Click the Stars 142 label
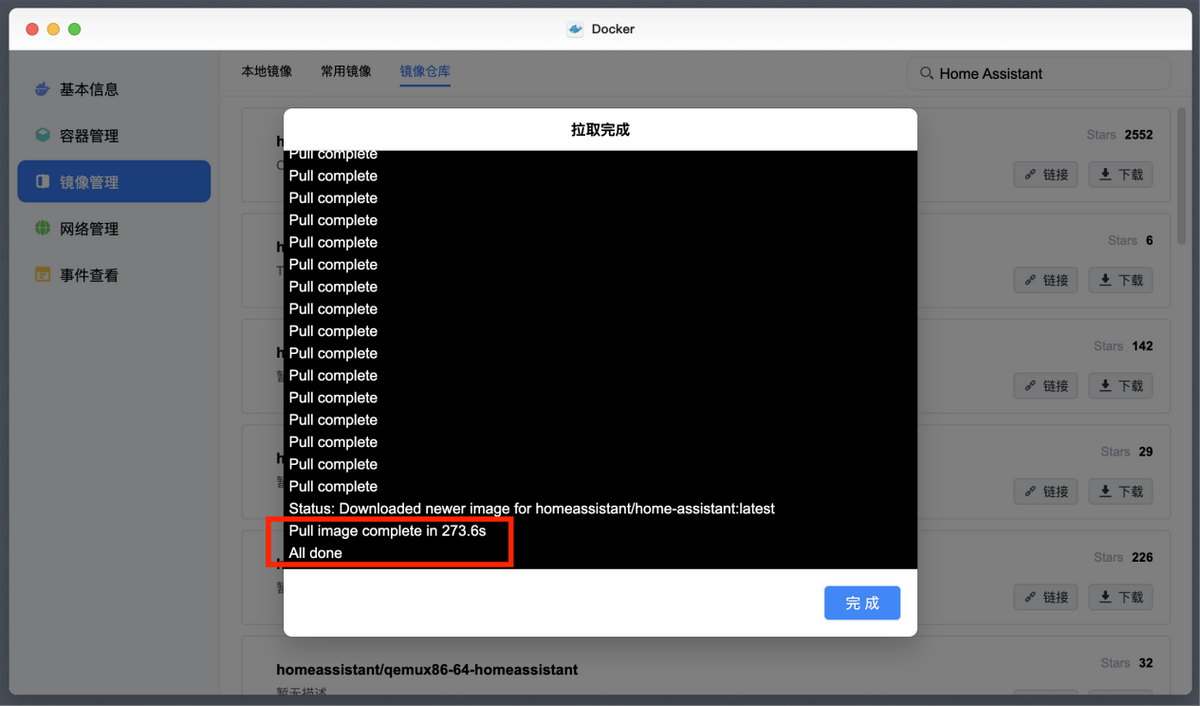 [1123, 346]
